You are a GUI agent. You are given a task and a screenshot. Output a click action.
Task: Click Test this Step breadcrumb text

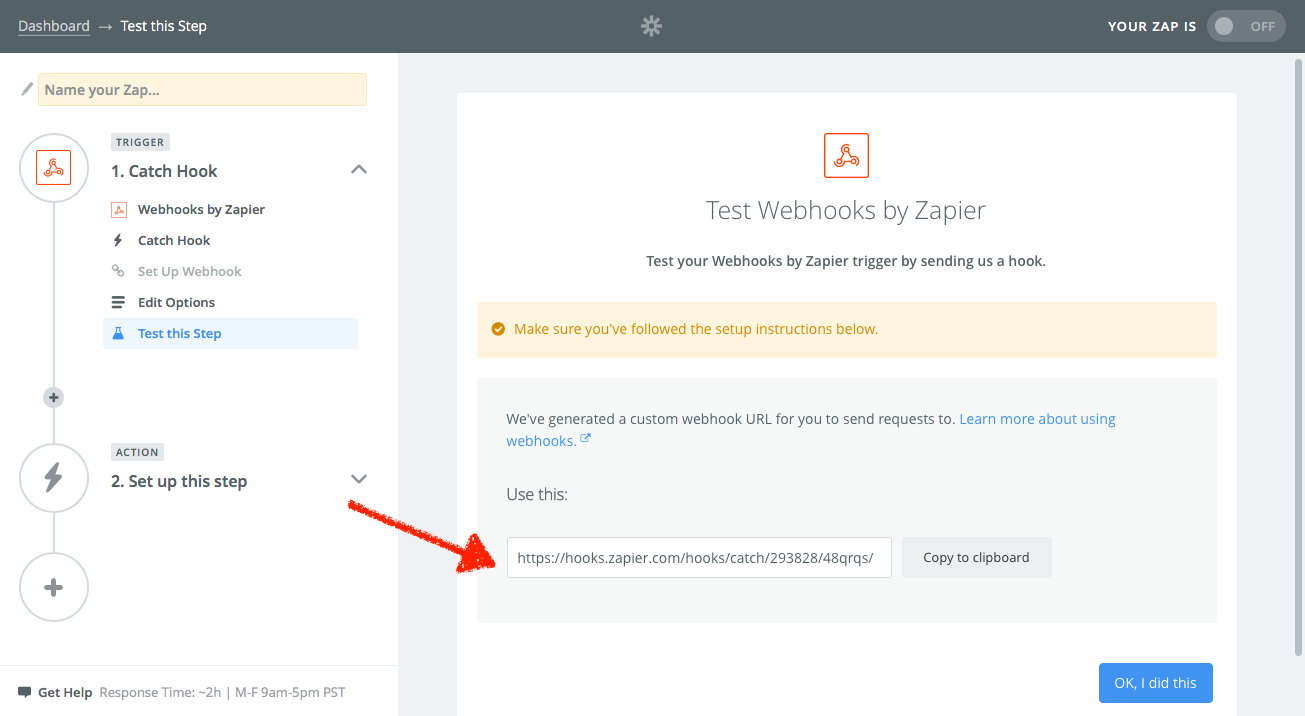[x=164, y=26]
